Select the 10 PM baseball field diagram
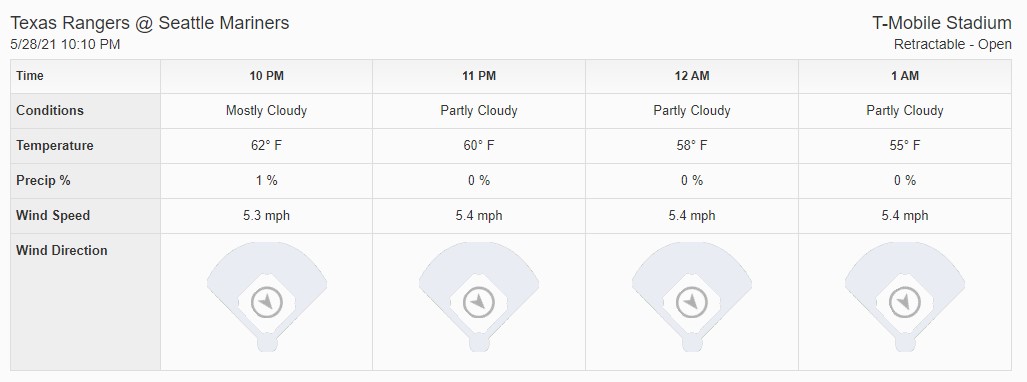1027x382 pixels. click(x=267, y=297)
